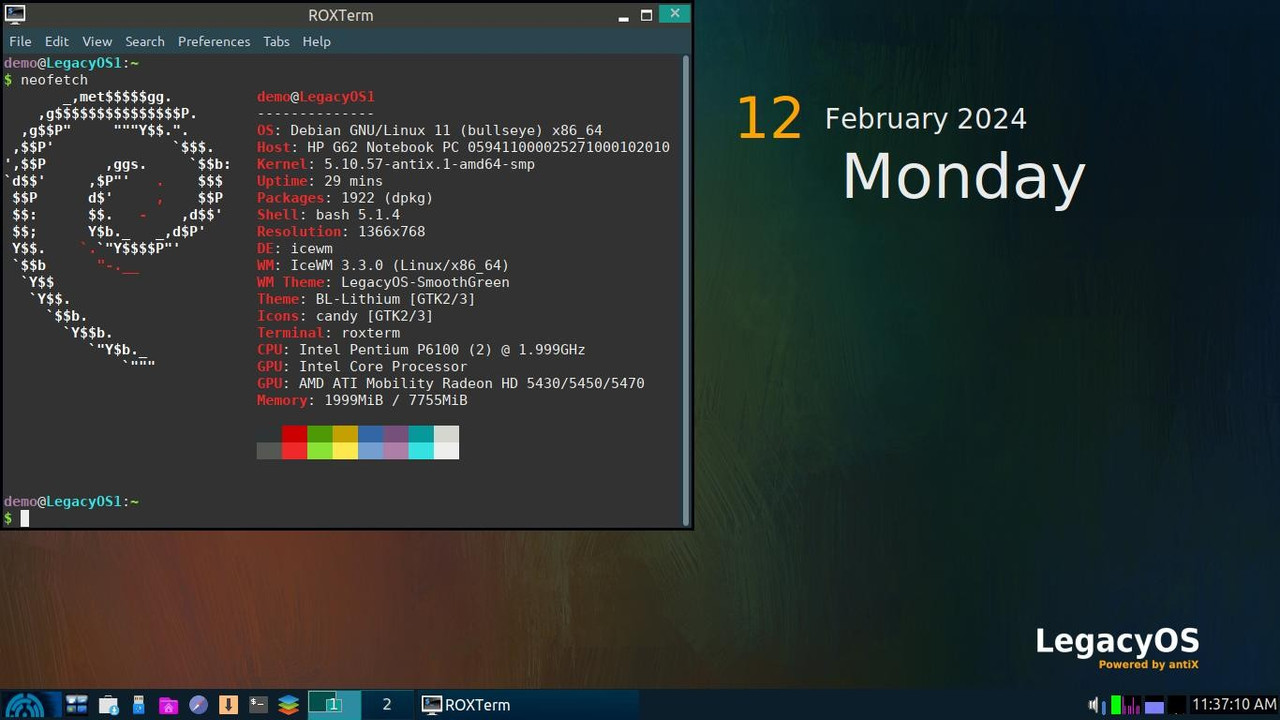Click the terminal cursor at the prompt

25,518
